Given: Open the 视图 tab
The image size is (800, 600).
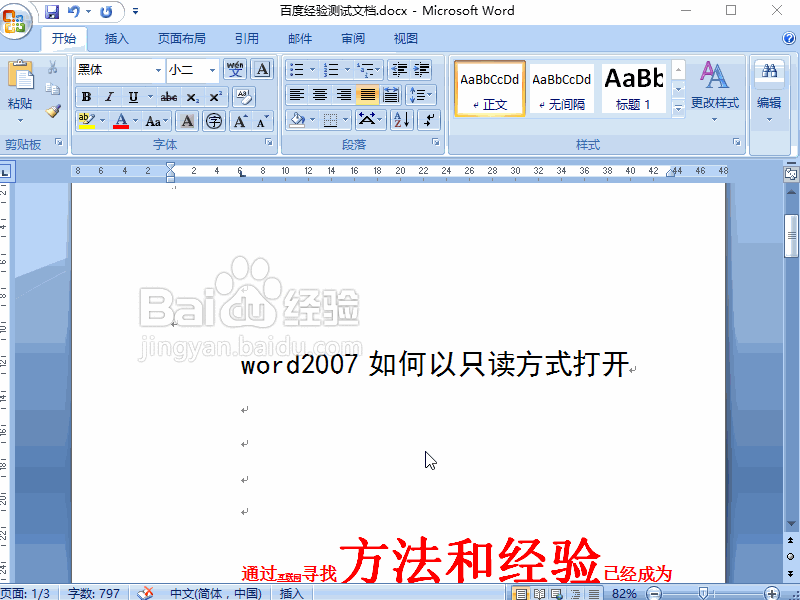Looking at the screenshot, I should tap(406, 39).
